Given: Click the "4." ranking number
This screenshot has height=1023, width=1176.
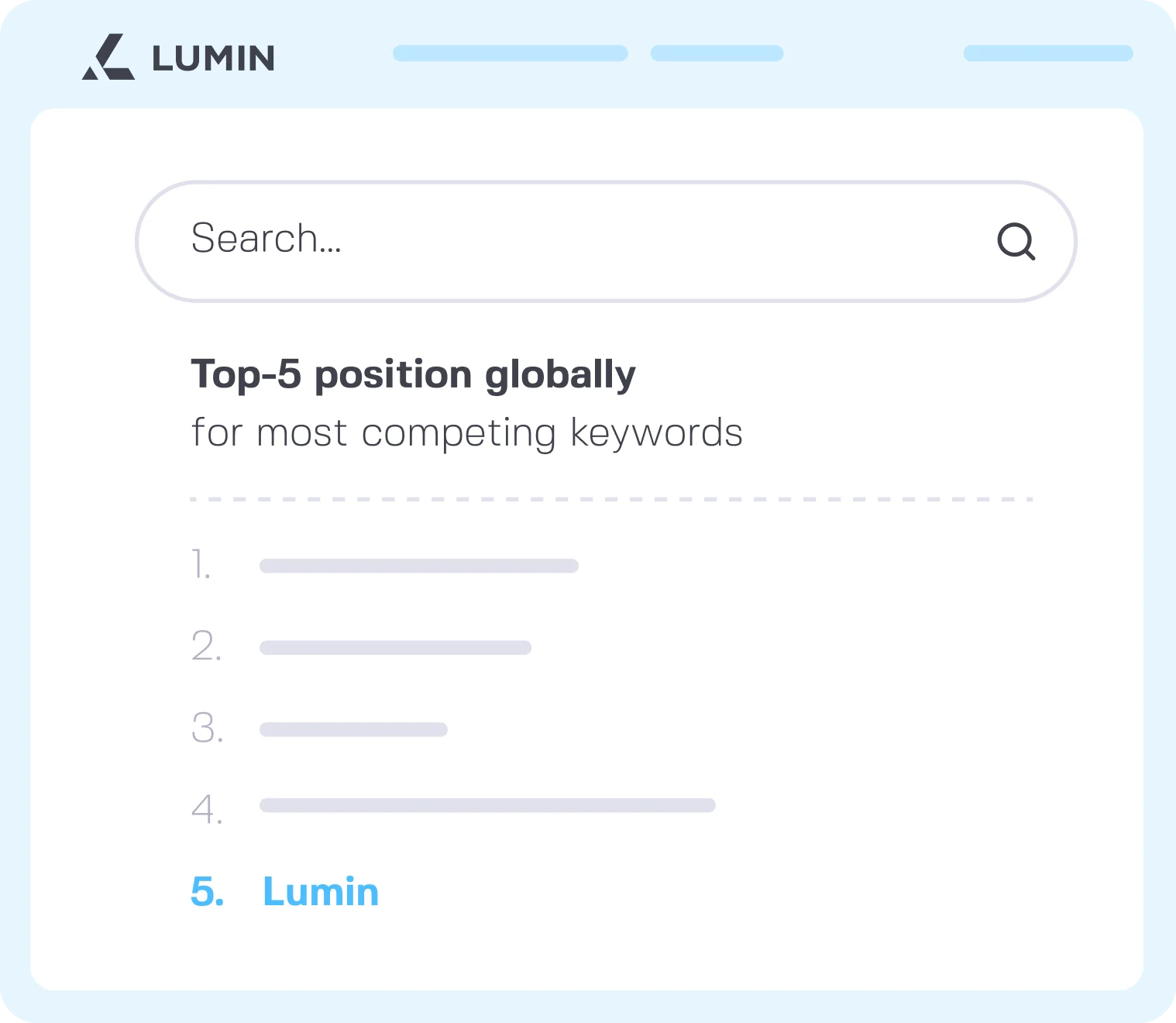Looking at the screenshot, I should 207,809.
